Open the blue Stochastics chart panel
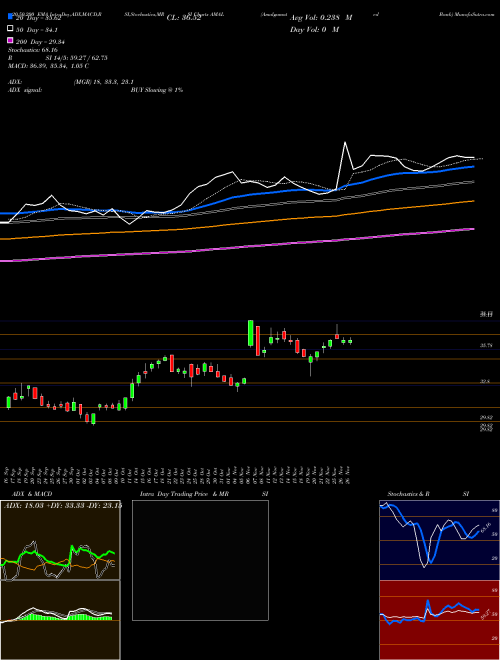This screenshot has height=660, width=500. click(439, 540)
